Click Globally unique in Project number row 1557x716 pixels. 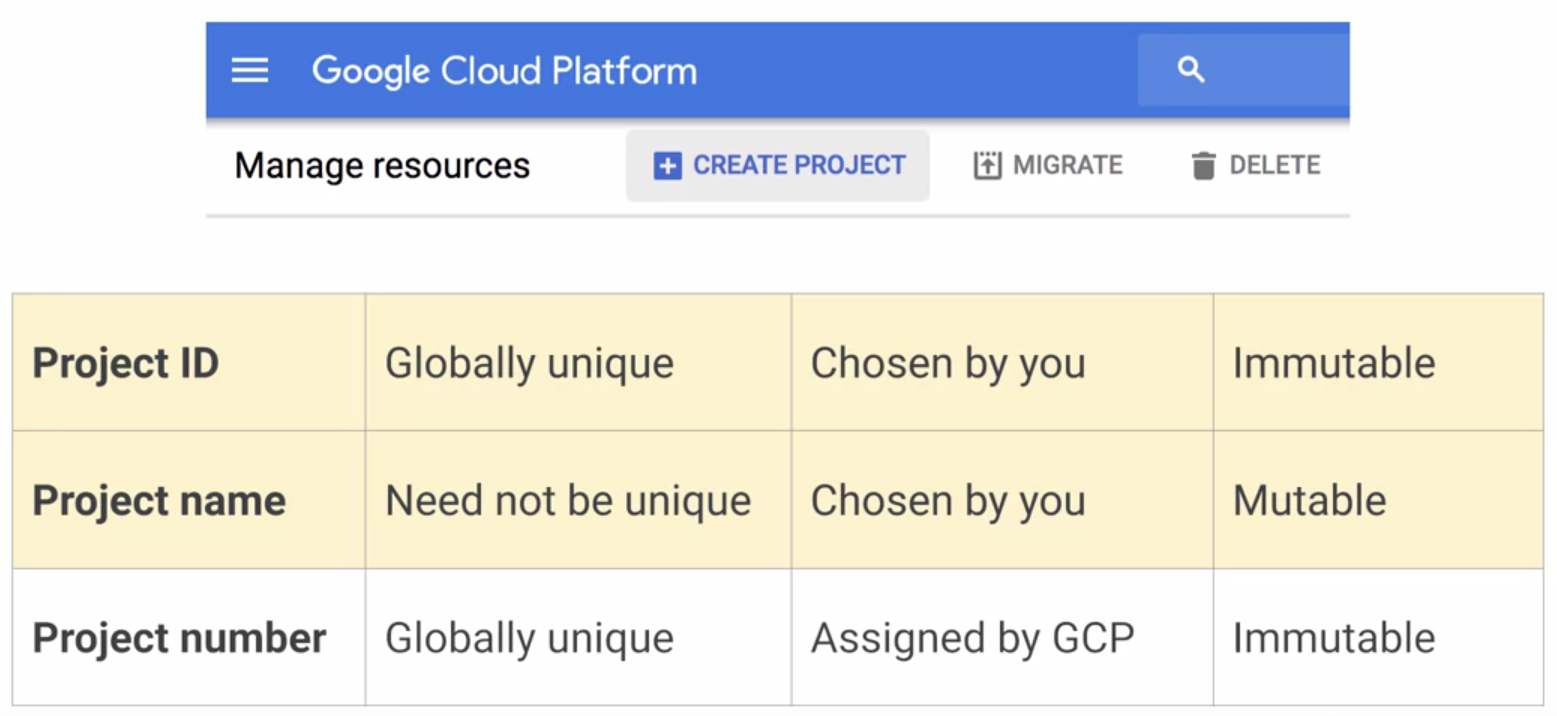(x=578, y=637)
